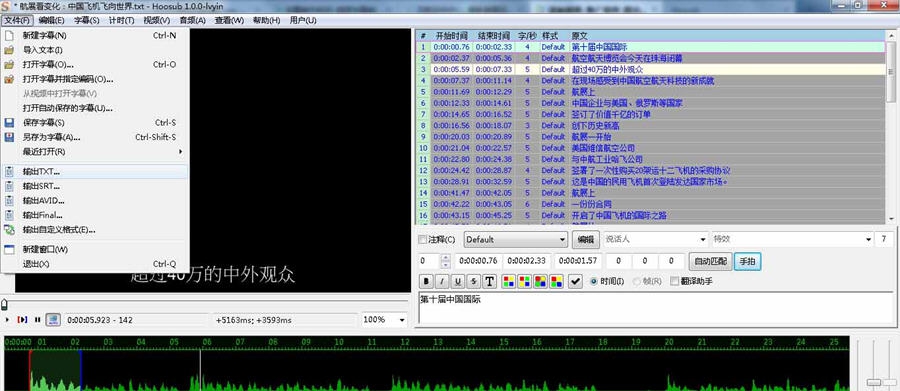Click the start time field 0:00:00.76
900x391 pixels.
479,261
